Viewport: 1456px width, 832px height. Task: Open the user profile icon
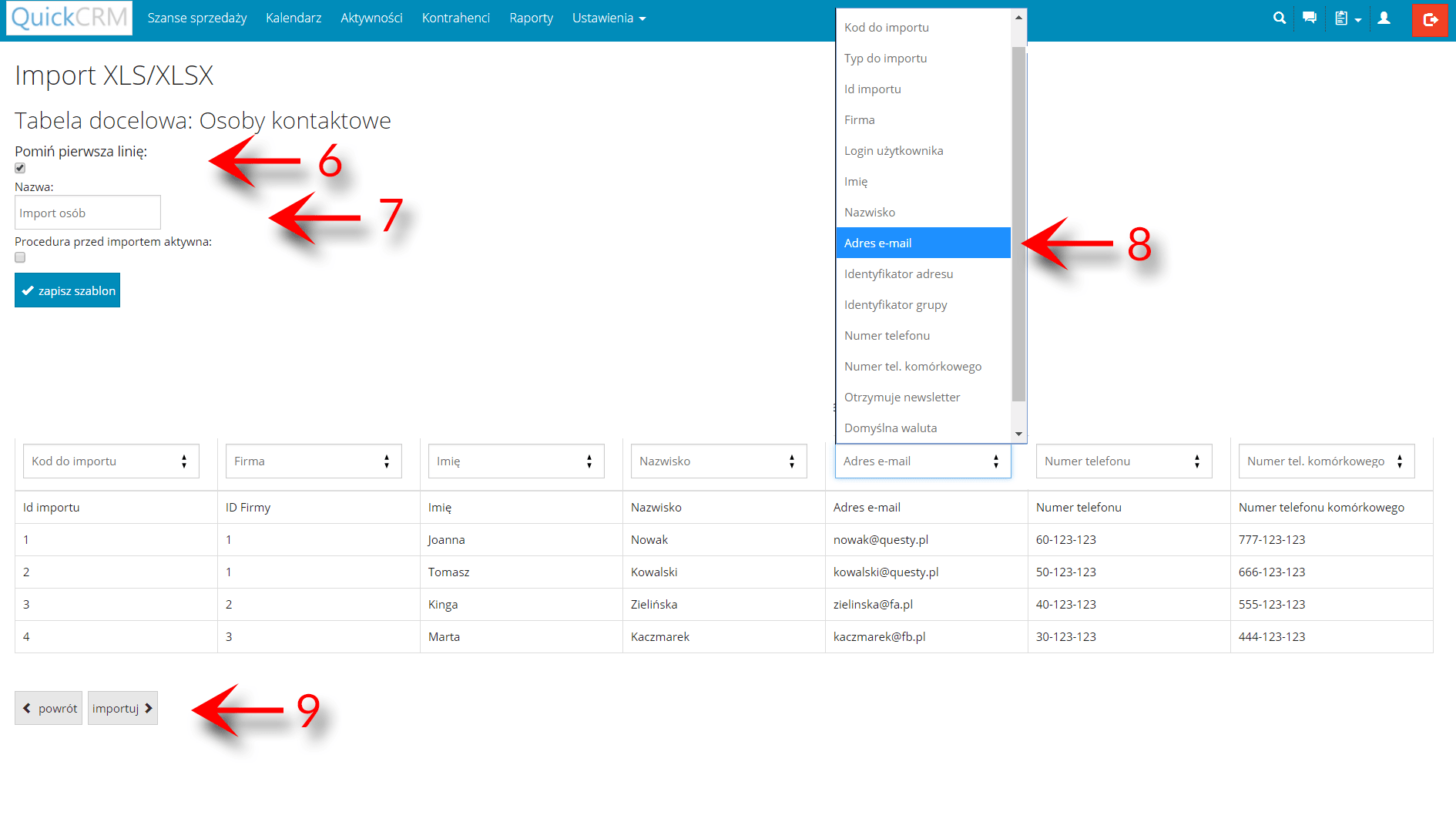(1384, 17)
